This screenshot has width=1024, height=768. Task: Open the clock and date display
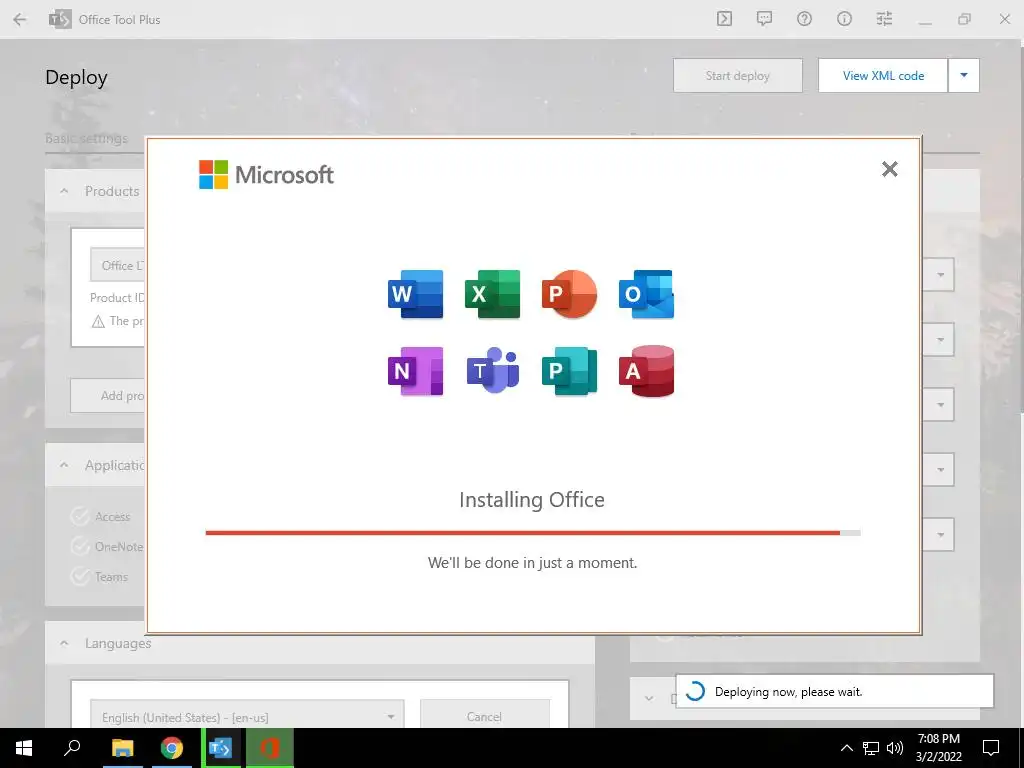click(938, 748)
